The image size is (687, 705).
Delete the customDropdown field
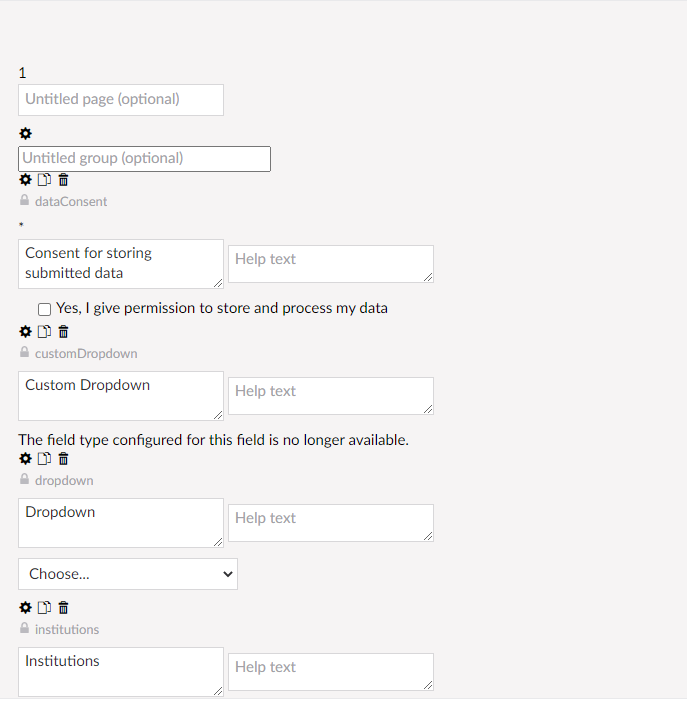coord(63,332)
